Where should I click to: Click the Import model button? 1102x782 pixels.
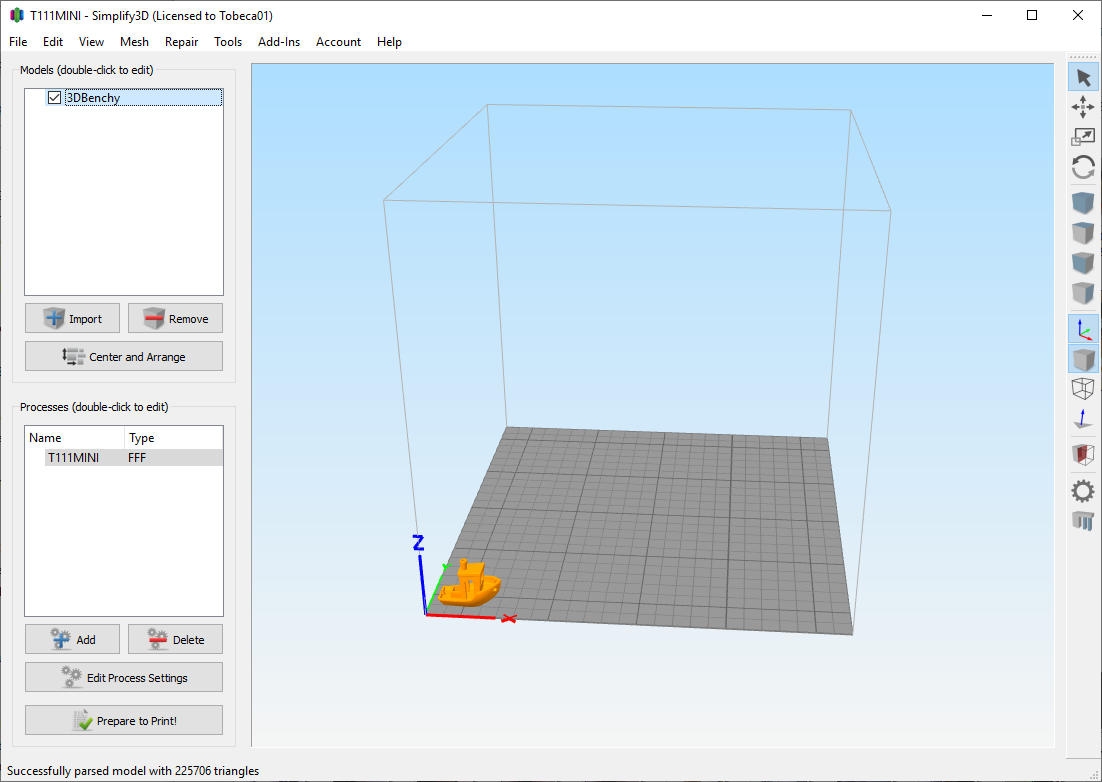pyautogui.click(x=72, y=319)
